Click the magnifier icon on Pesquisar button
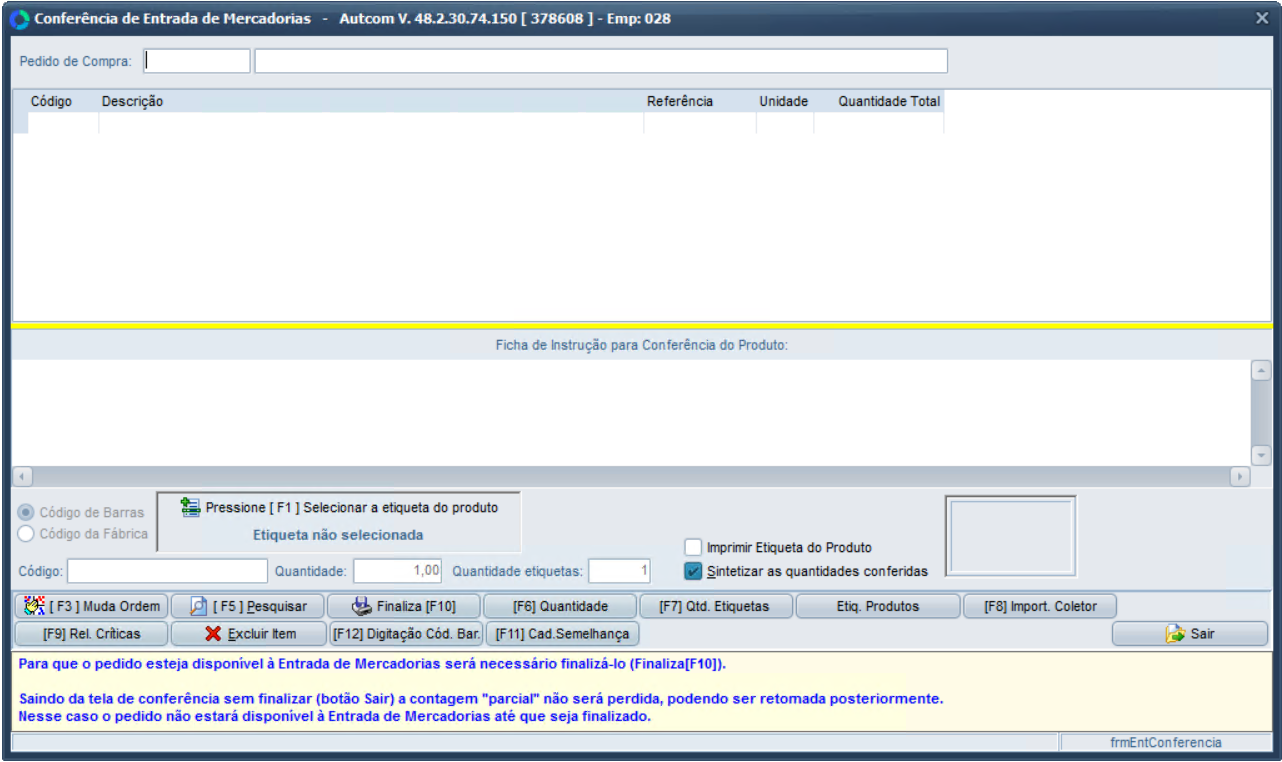This screenshot has height=762, width=1282. tap(198, 606)
